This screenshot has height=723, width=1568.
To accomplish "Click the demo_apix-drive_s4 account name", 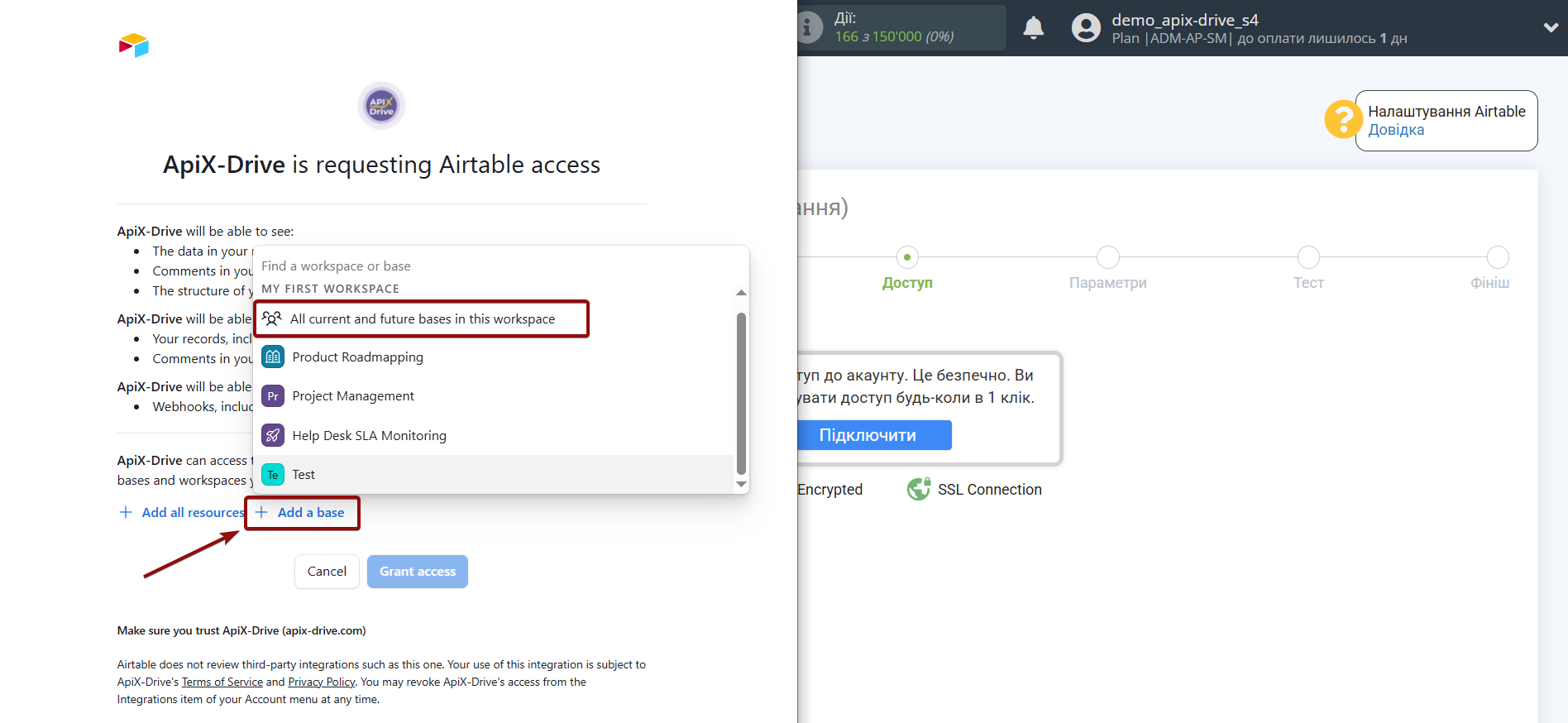I will point(1185,20).
